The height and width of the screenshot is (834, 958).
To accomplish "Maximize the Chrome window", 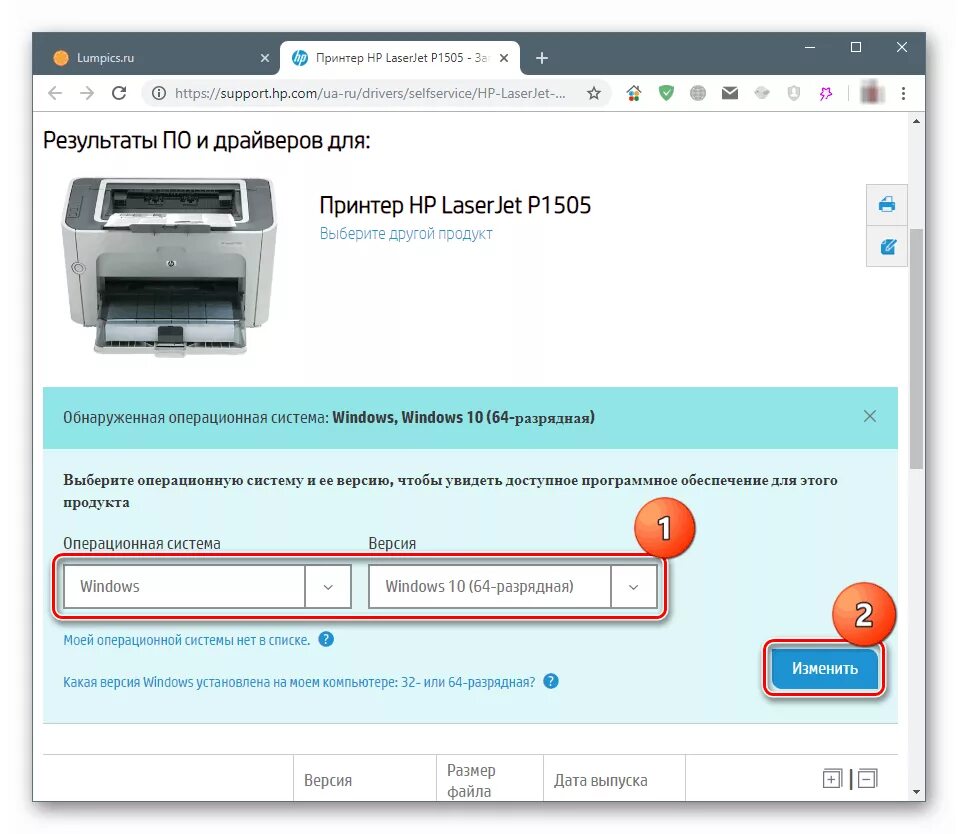I will tap(855, 47).
